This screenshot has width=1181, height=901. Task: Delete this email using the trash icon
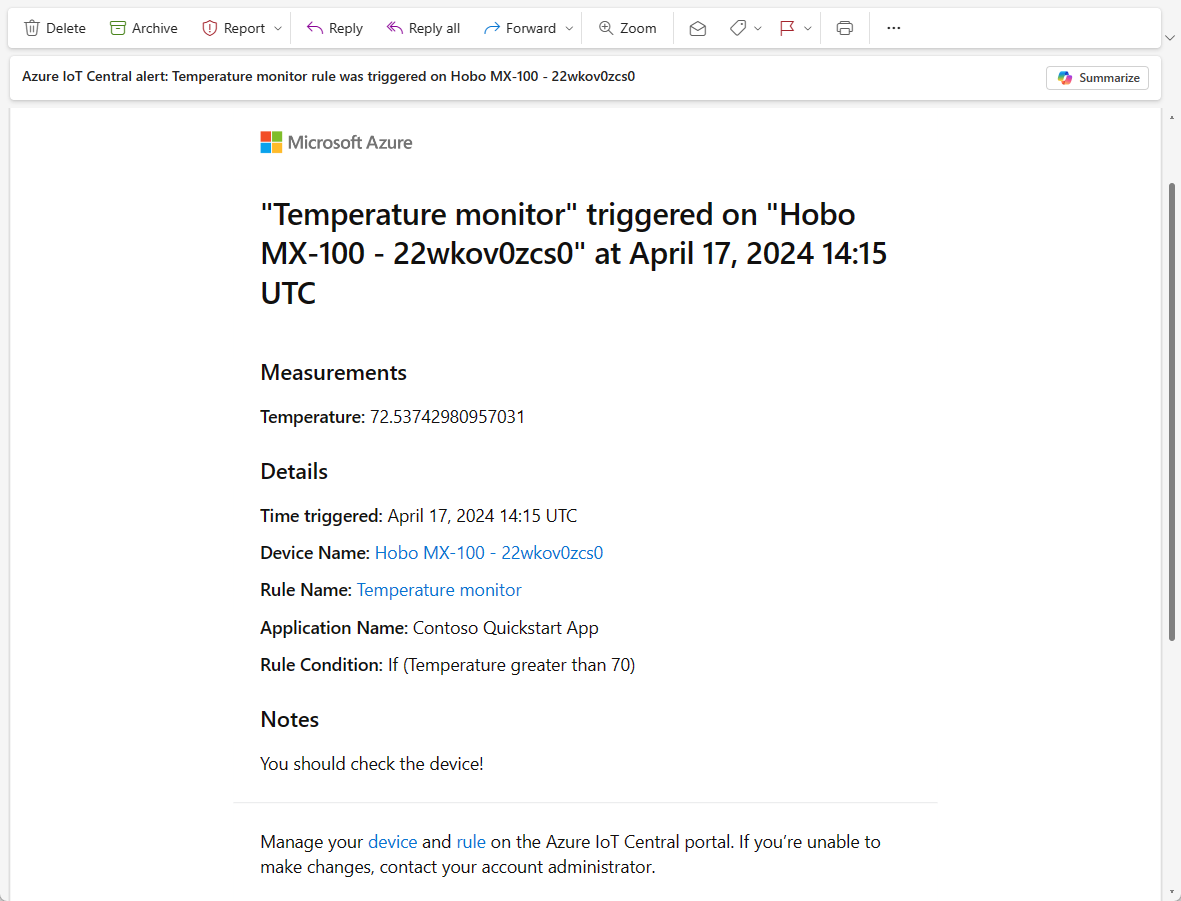[x=55, y=28]
